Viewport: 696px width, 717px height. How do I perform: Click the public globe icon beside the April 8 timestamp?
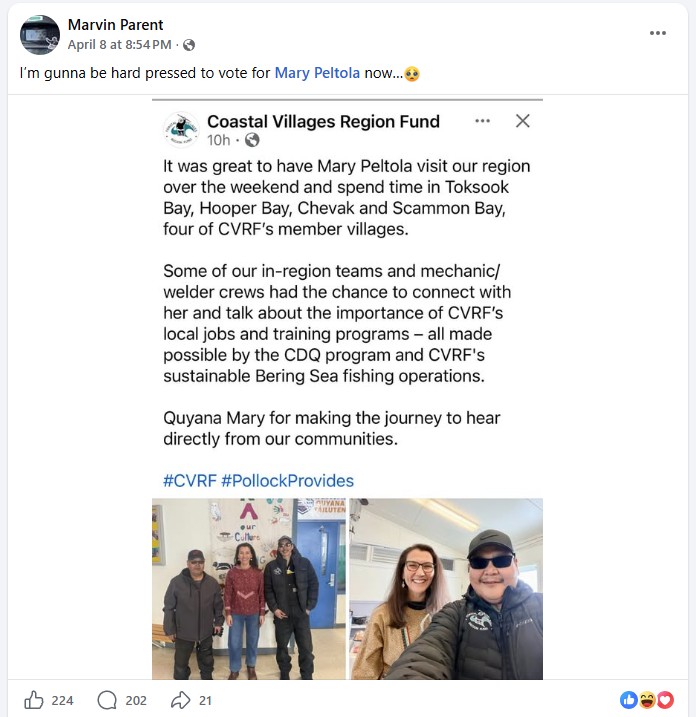point(189,45)
